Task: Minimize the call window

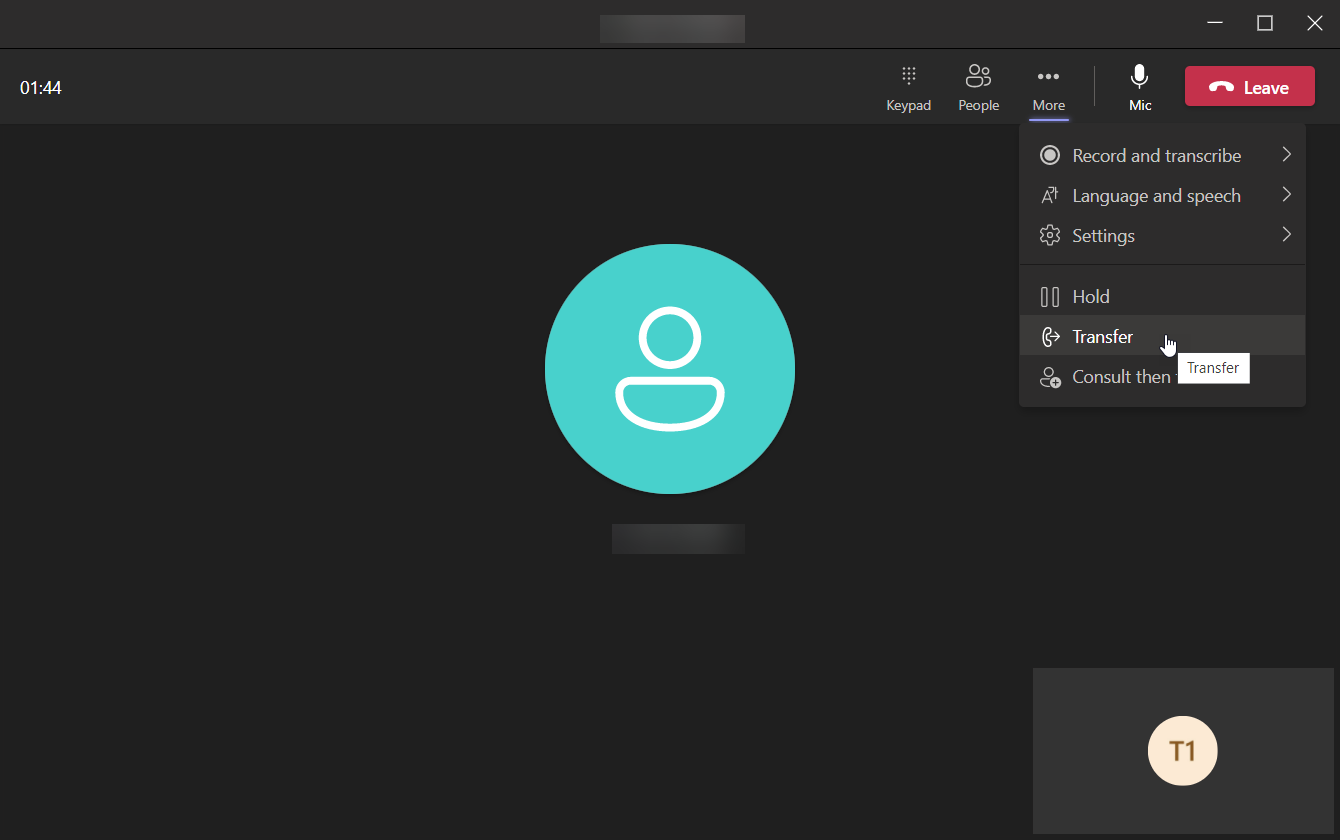Action: click(x=1215, y=23)
